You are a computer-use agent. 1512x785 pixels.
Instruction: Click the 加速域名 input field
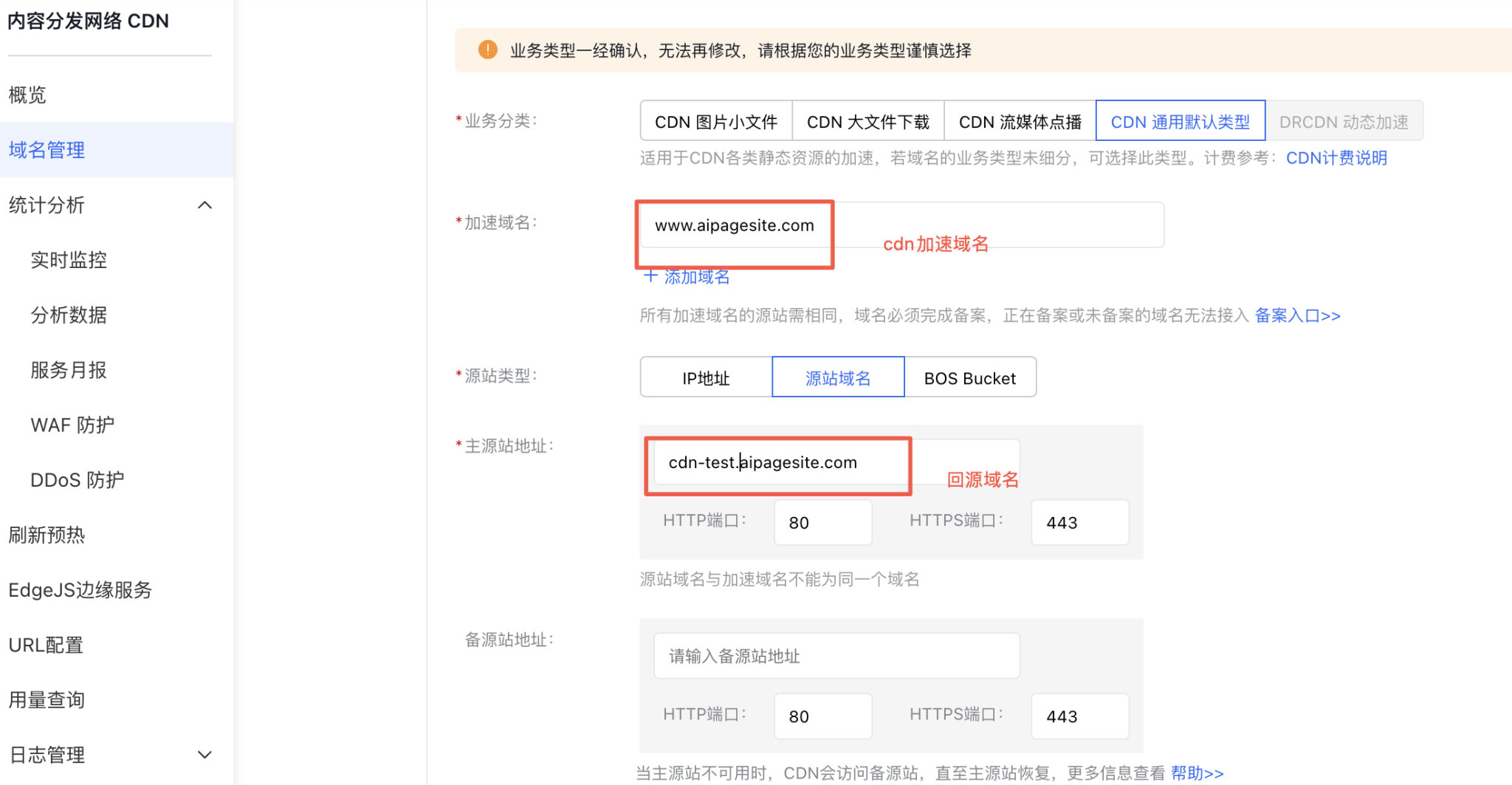(x=901, y=225)
